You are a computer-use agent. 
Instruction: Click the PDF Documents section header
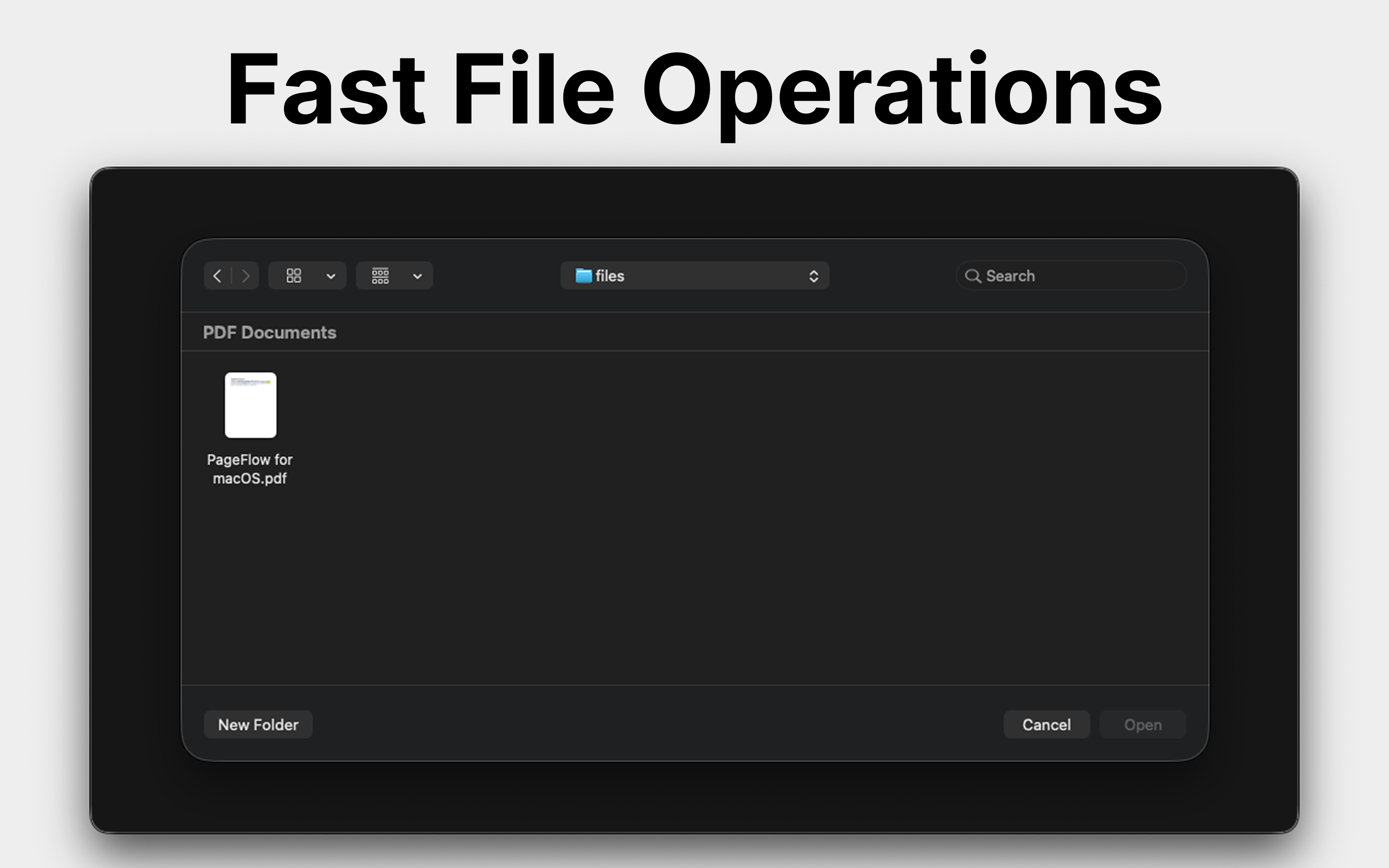(270, 332)
